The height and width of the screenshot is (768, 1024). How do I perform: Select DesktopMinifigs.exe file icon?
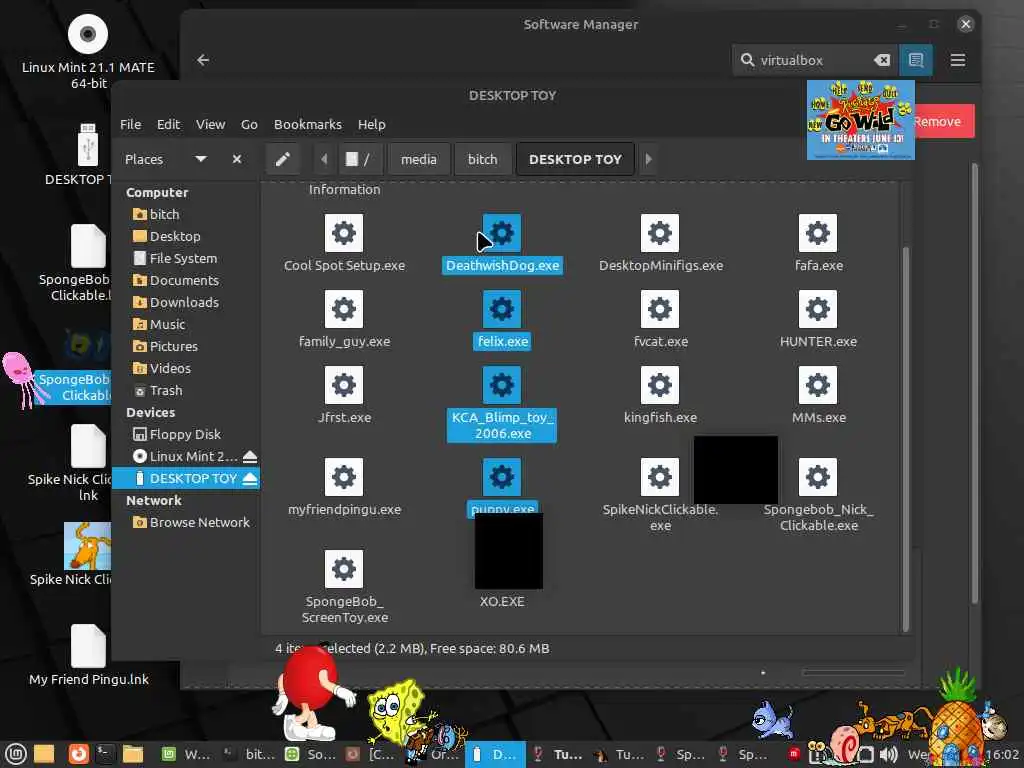tap(660, 233)
